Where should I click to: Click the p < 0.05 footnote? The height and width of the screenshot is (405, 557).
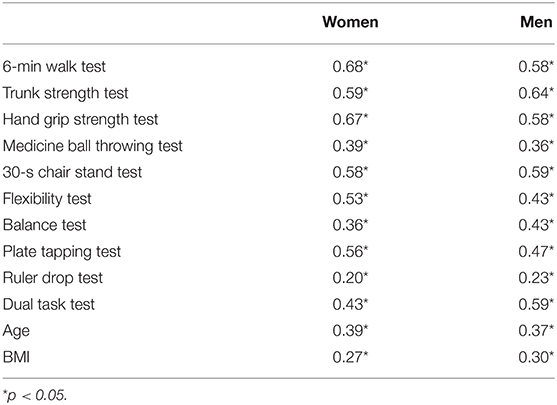tap(35, 395)
